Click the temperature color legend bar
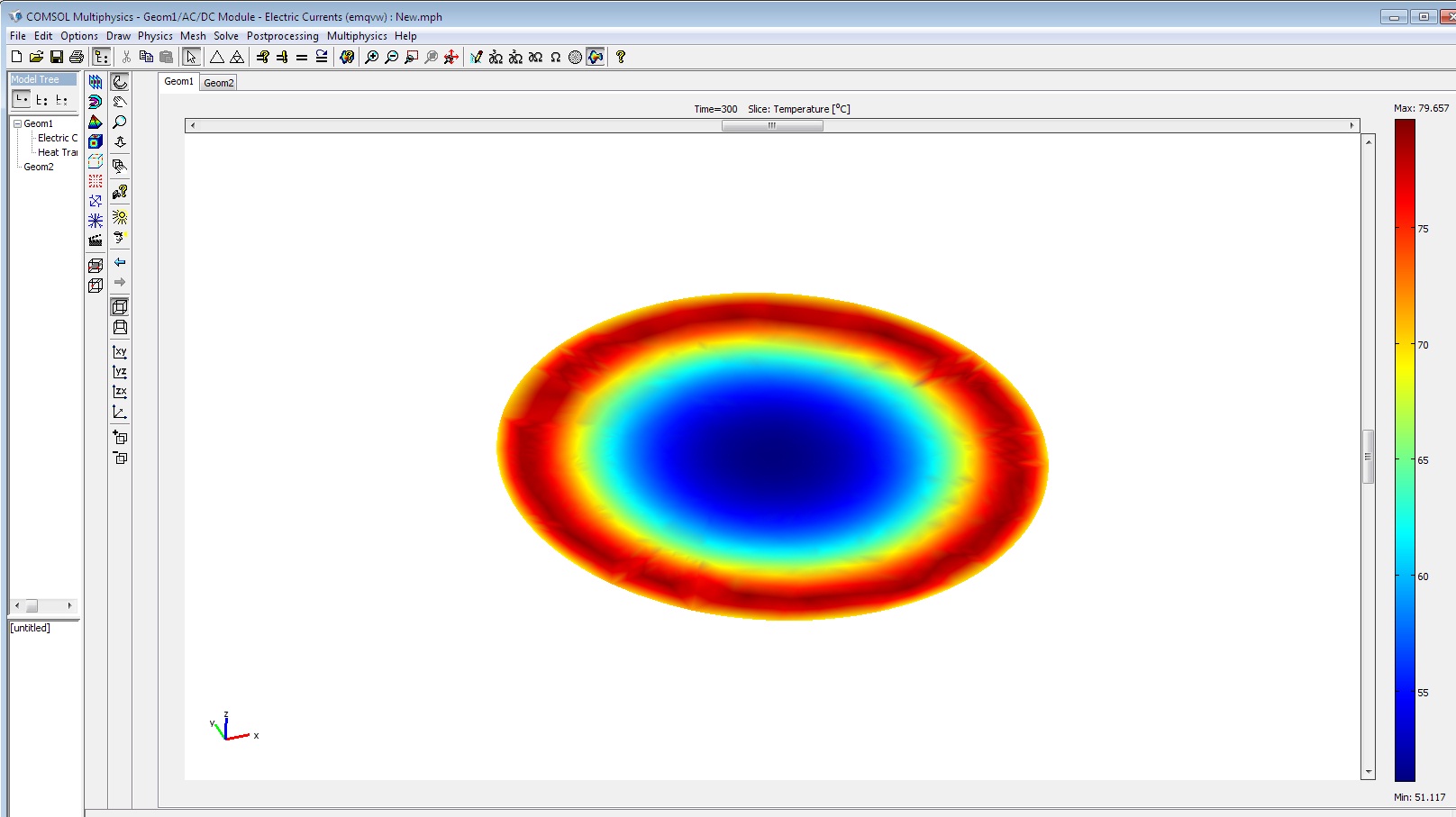 pyautogui.click(x=1405, y=450)
